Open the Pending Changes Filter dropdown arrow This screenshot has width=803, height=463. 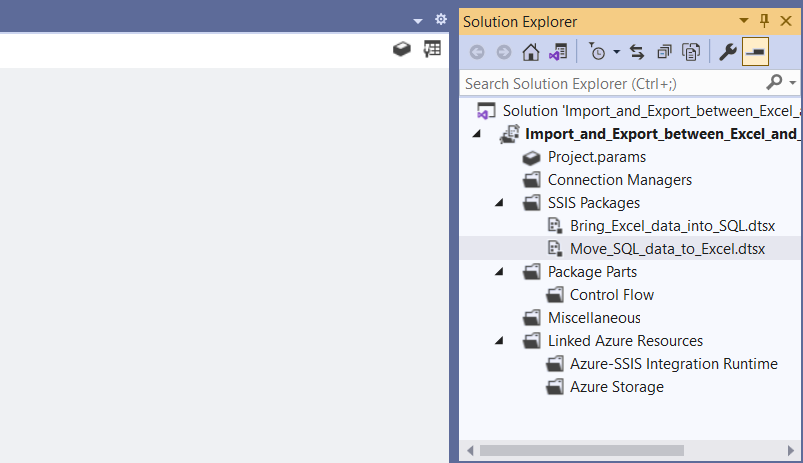click(x=617, y=51)
